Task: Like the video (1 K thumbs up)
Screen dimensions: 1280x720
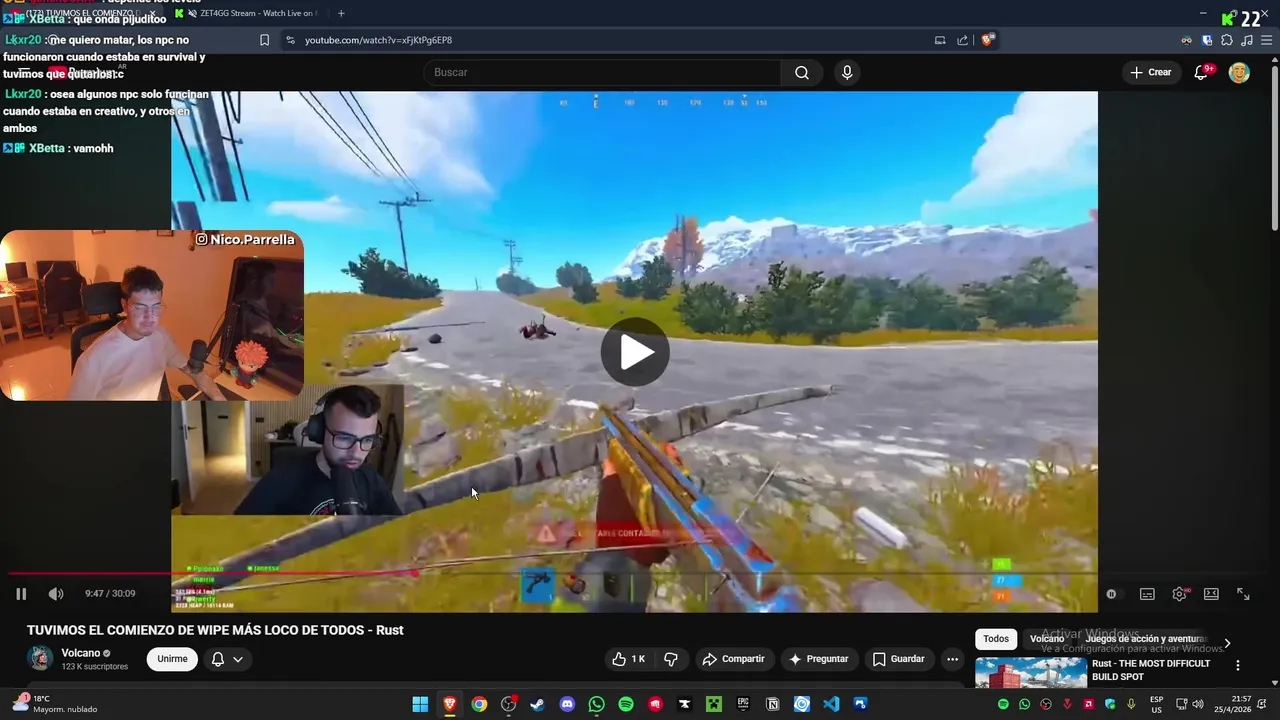Action: [x=628, y=659]
